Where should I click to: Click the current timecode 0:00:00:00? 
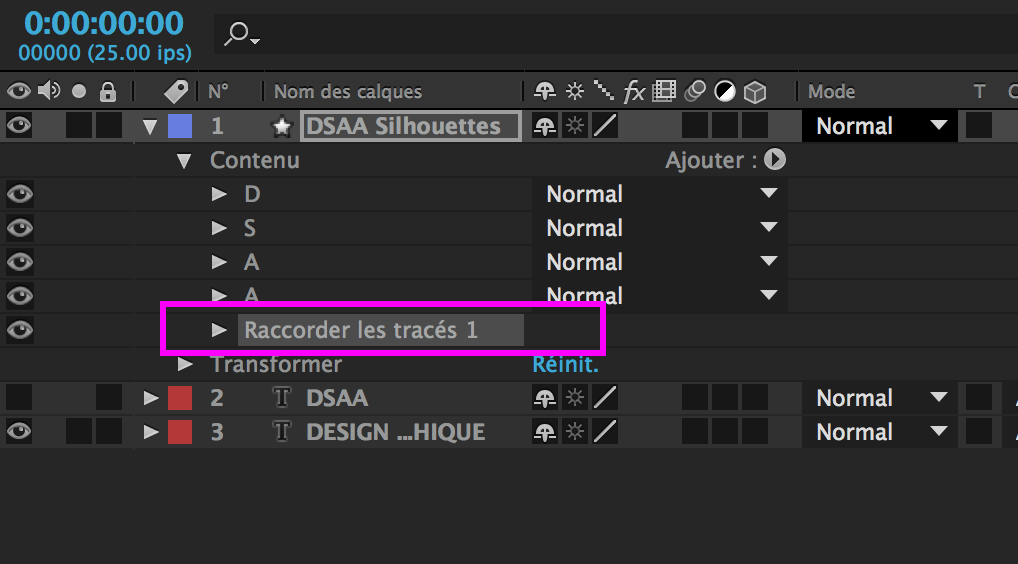104,24
